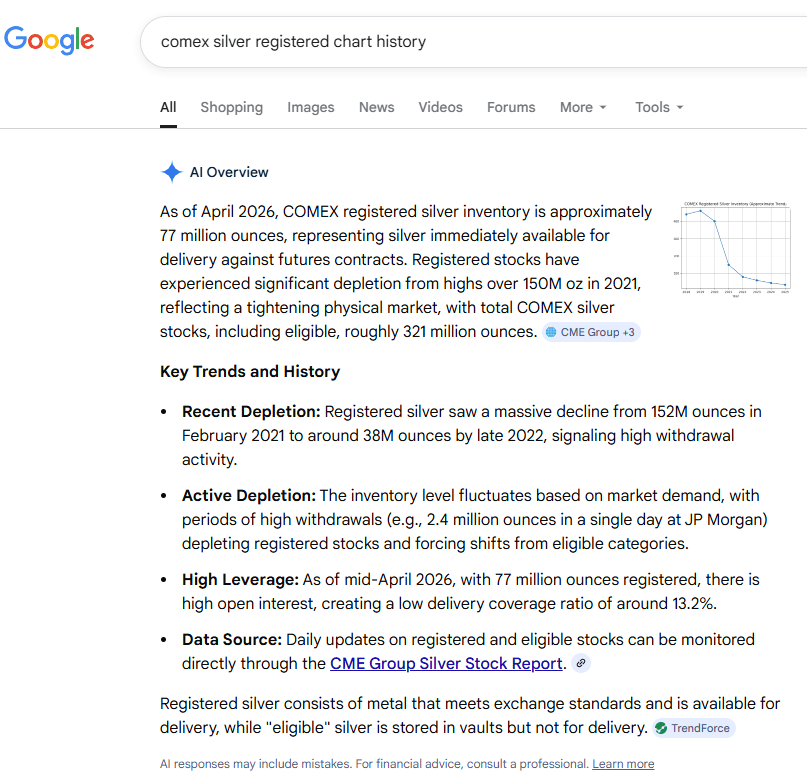Expand the More dropdown
The height and width of the screenshot is (782, 807).
click(583, 107)
